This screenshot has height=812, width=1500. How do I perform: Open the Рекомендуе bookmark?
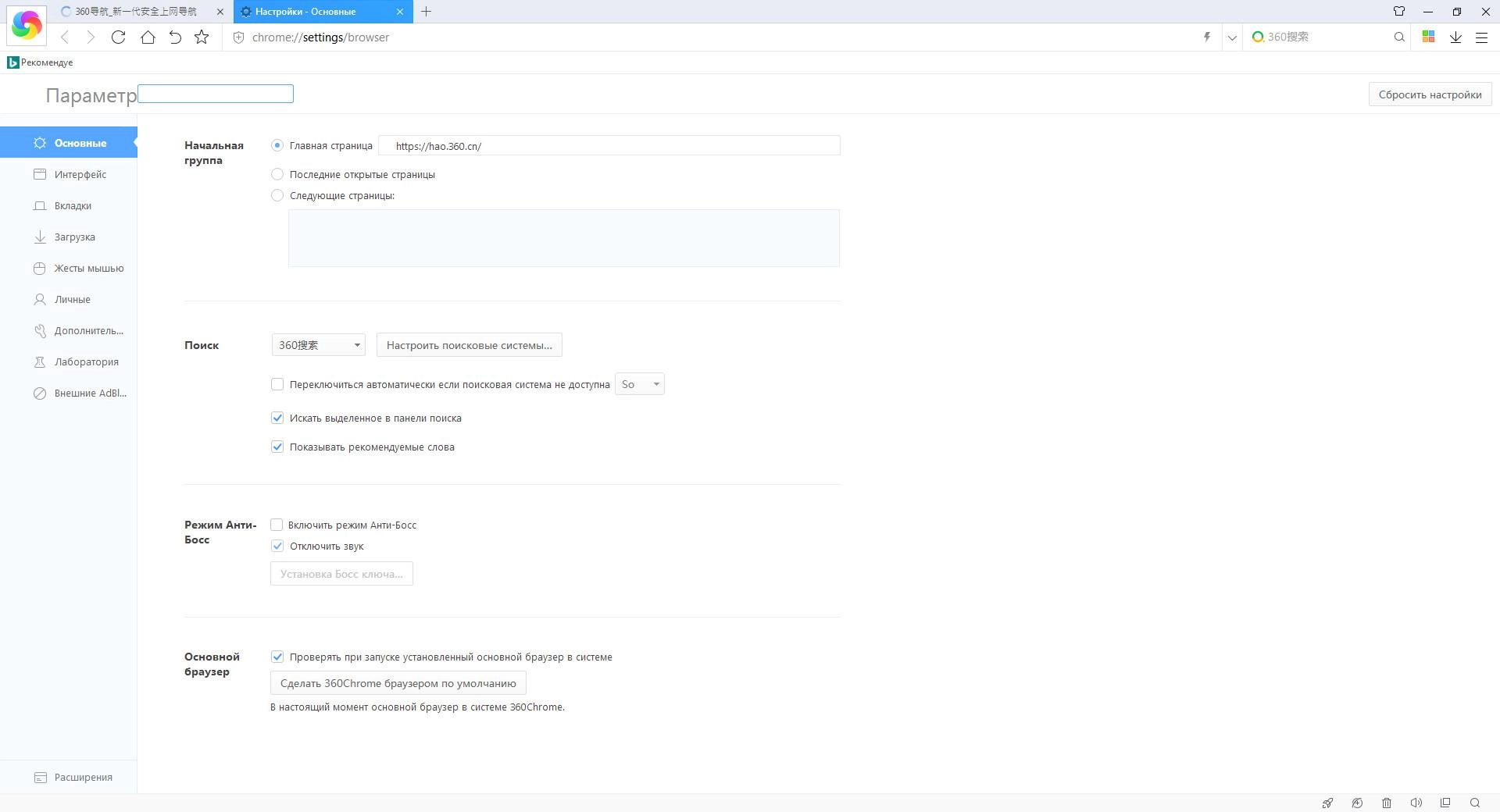point(40,62)
